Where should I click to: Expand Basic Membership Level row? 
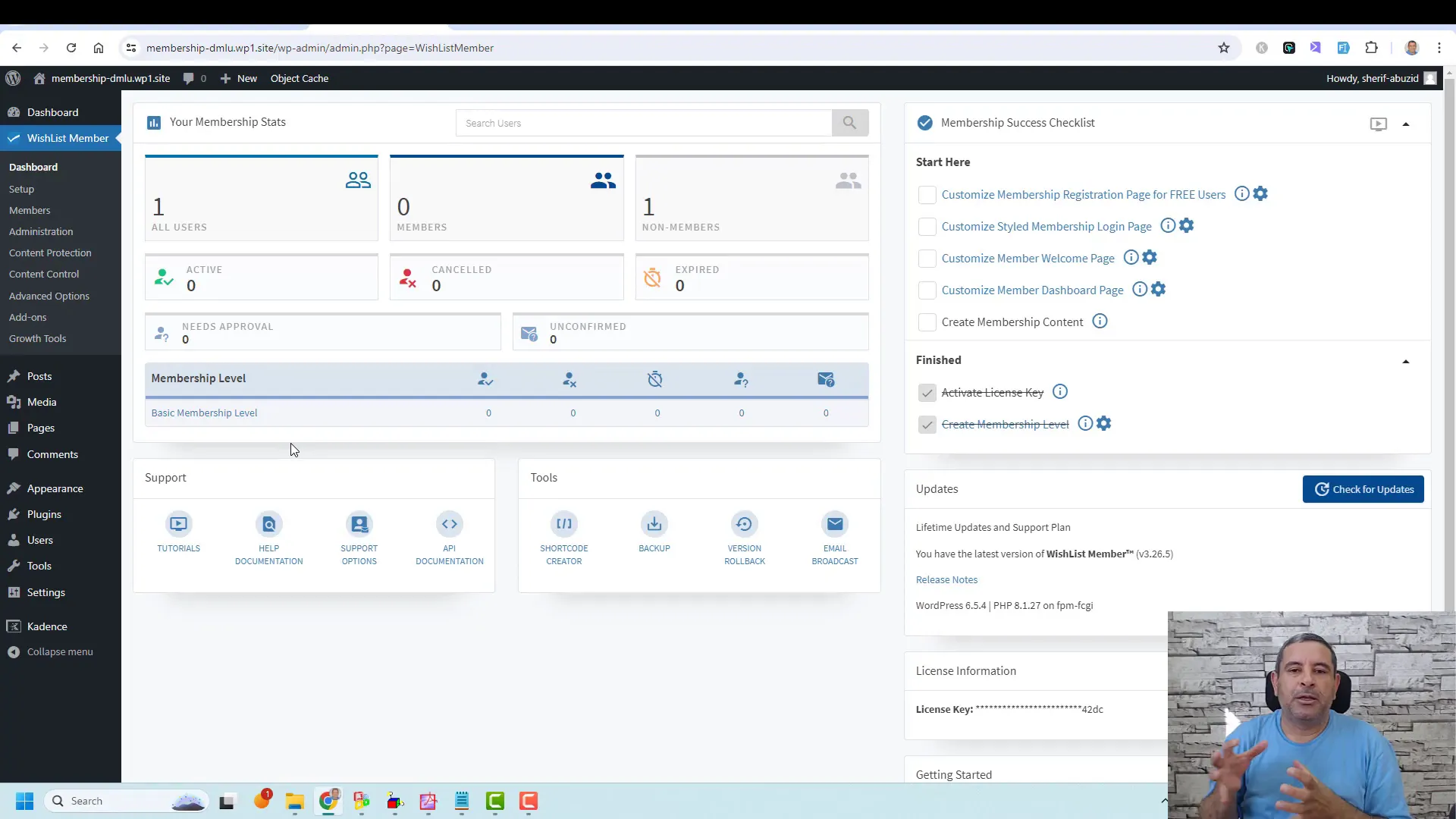pos(203,412)
